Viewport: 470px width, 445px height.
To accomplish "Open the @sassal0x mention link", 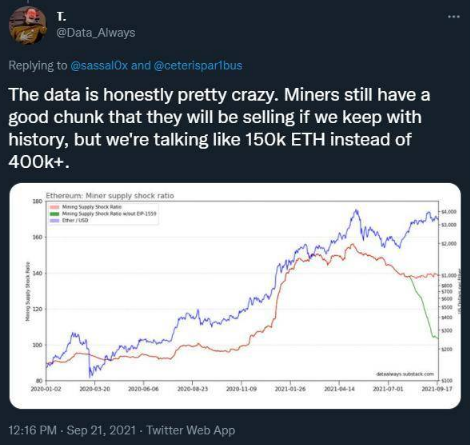I will (99, 65).
